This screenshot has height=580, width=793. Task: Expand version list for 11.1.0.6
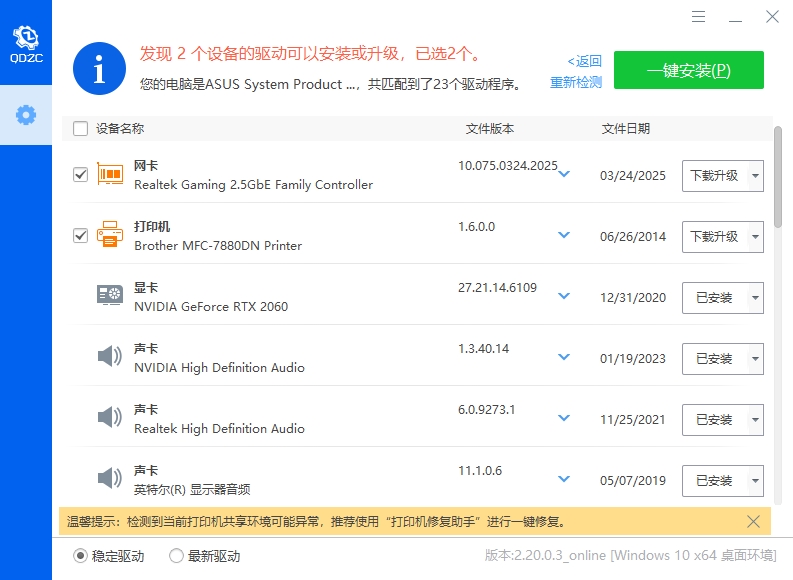(x=564, y=479)
